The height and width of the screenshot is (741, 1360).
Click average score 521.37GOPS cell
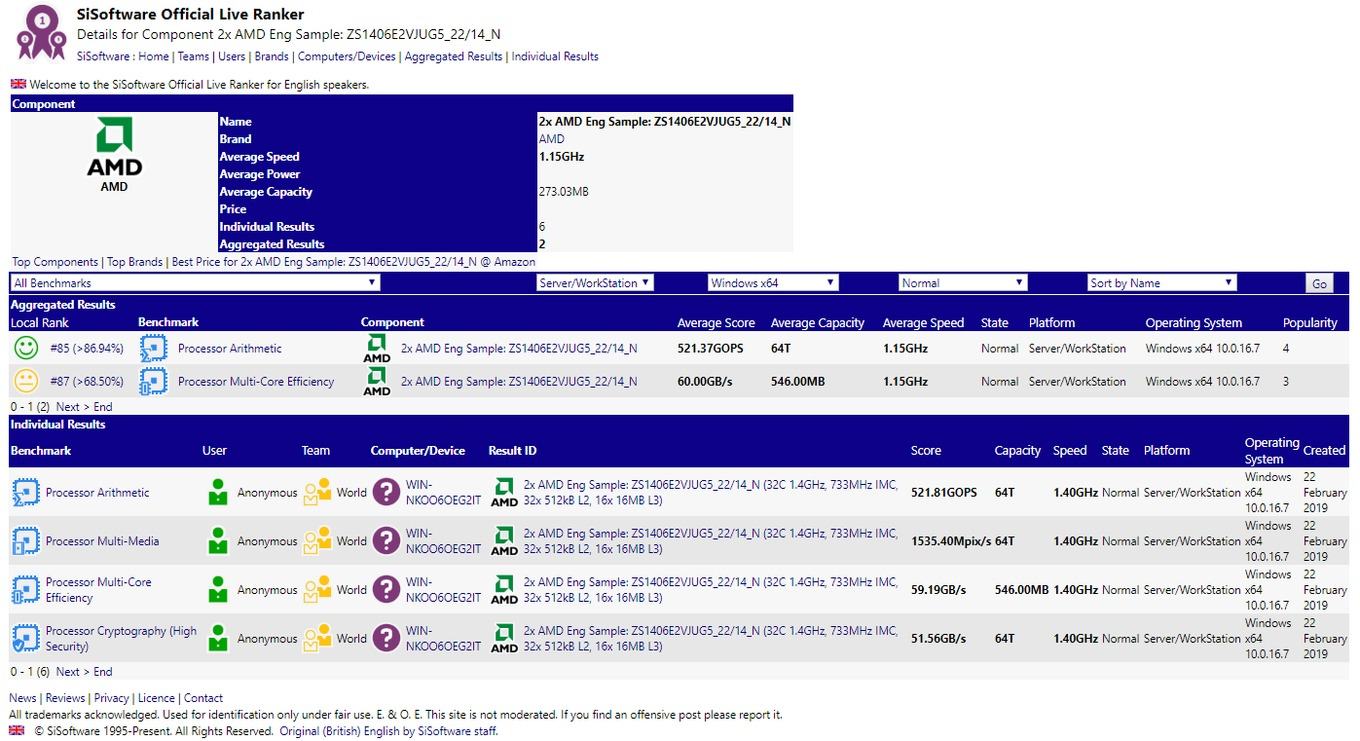[710, 348]
